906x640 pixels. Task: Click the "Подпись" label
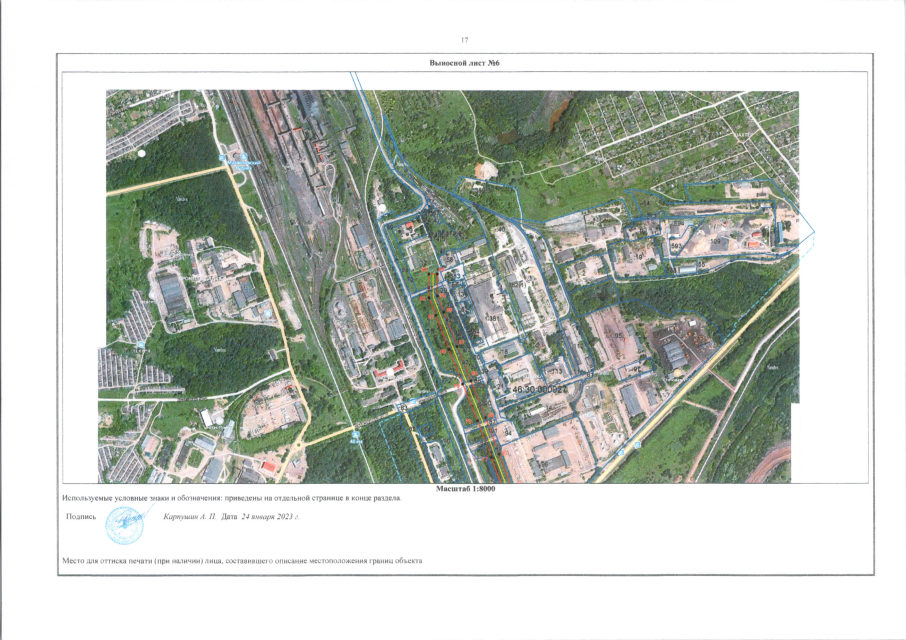[80, 517]
